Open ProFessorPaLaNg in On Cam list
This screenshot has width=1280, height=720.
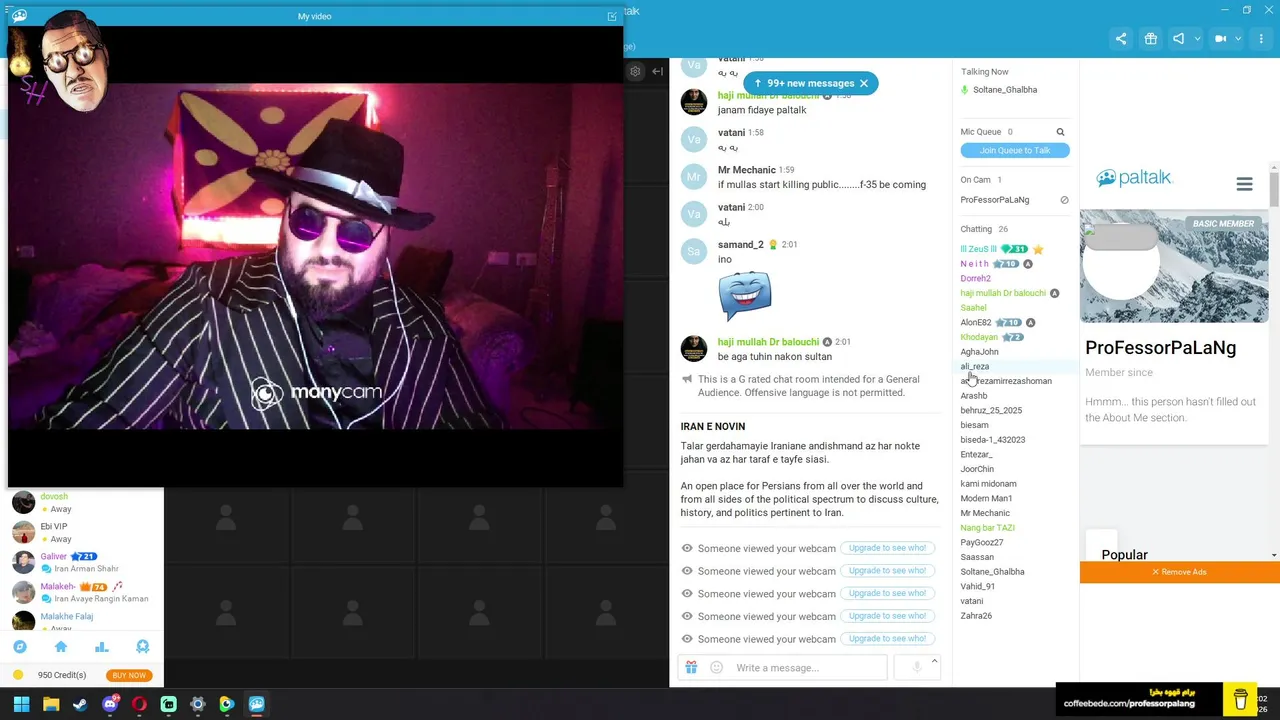995,200
